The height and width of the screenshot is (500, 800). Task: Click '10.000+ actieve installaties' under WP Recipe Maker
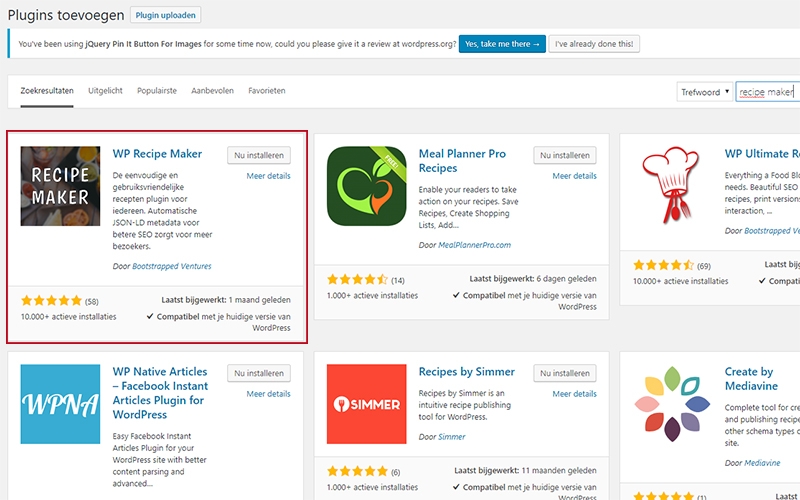click(x=68, y=317)
